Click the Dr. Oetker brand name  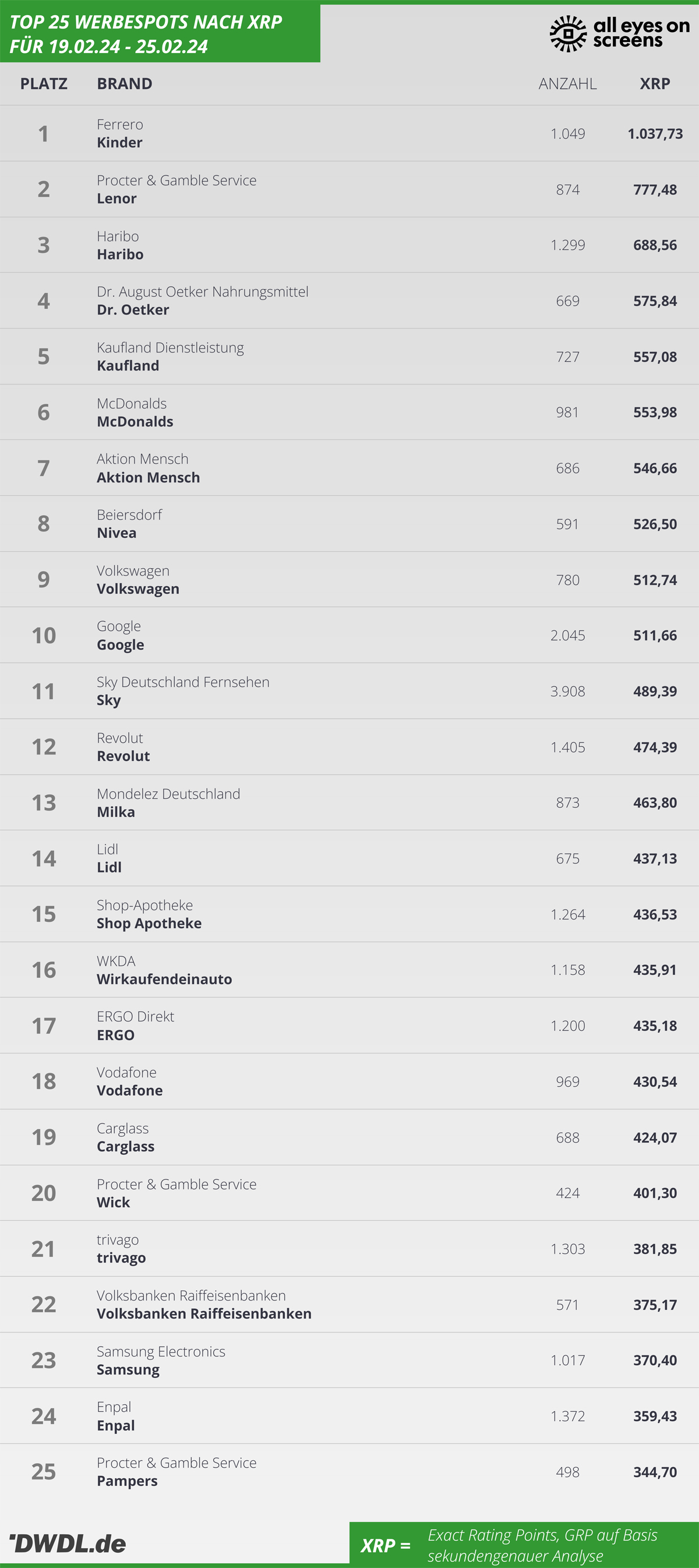pyautogui.click(x=133, y=310)
